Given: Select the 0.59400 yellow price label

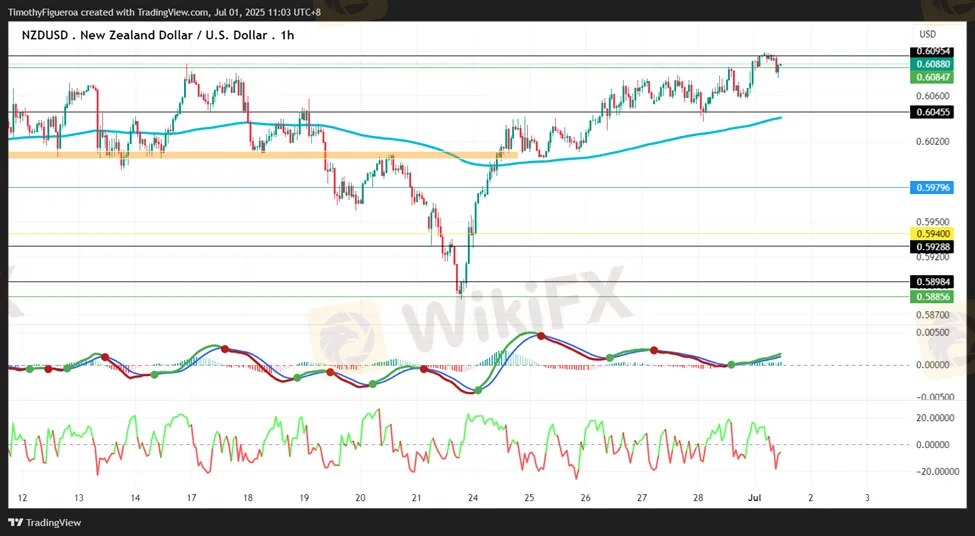Looking at the screenshot, I should click(931, 234).
